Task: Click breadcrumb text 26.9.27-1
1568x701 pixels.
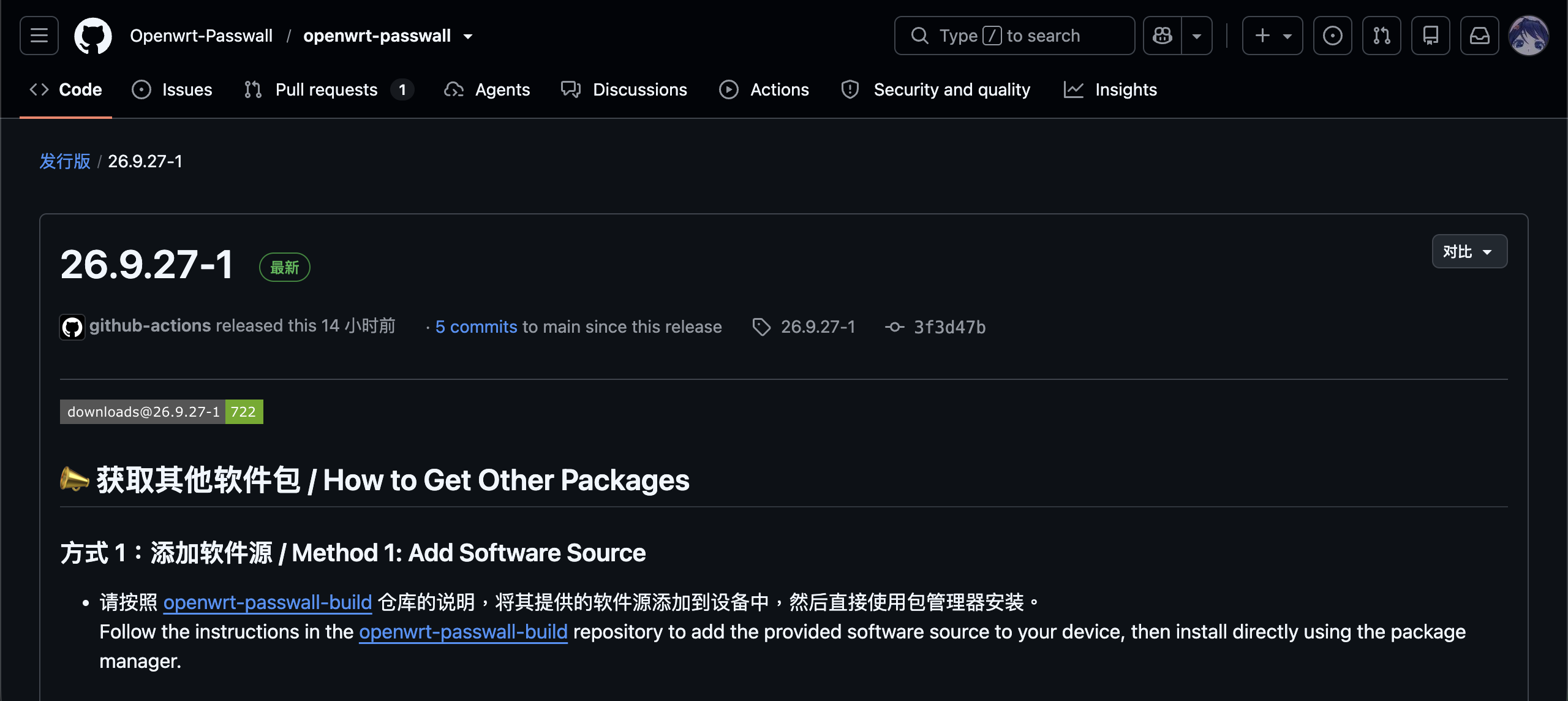Action: [x=145, y=161]
